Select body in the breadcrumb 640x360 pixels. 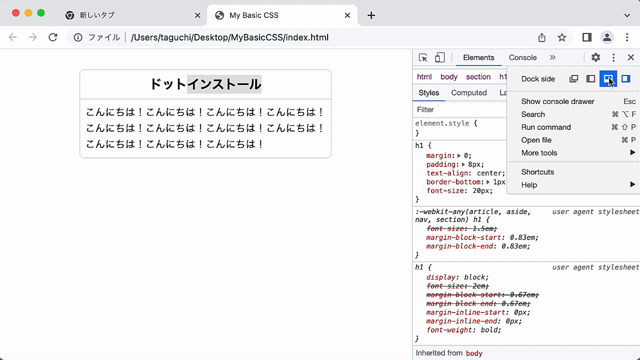pos(449,77)
